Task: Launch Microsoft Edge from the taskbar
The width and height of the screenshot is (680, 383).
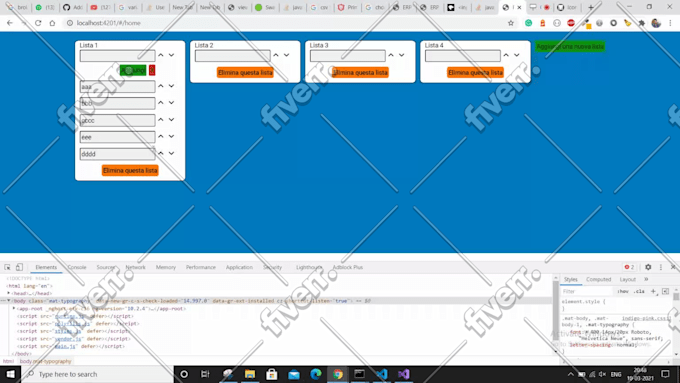Action: (x=316, y=374)
